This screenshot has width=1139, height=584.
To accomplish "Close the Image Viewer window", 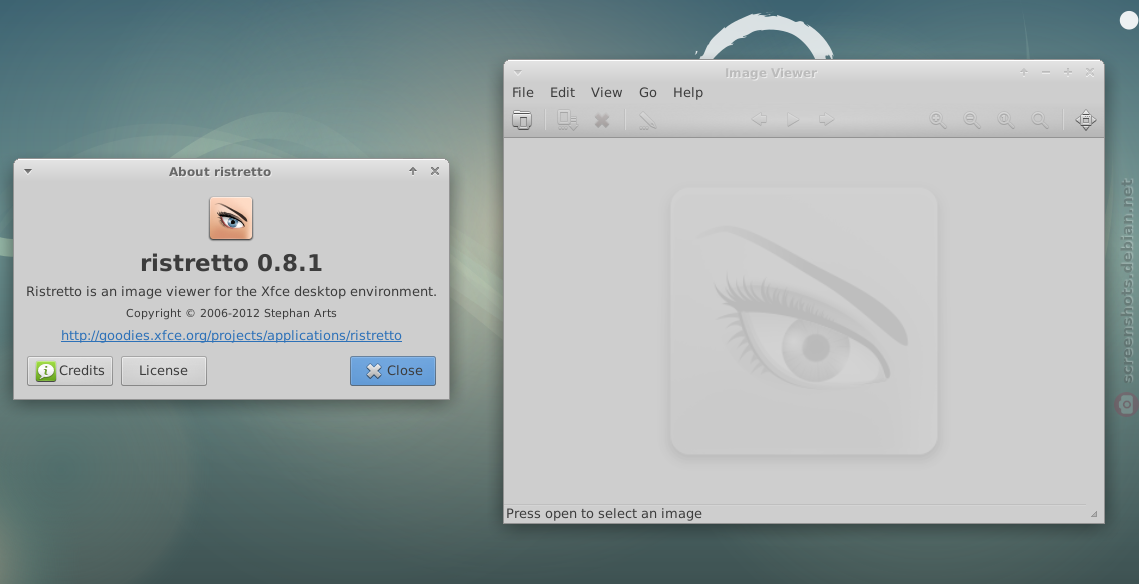I will (1090, 72).
